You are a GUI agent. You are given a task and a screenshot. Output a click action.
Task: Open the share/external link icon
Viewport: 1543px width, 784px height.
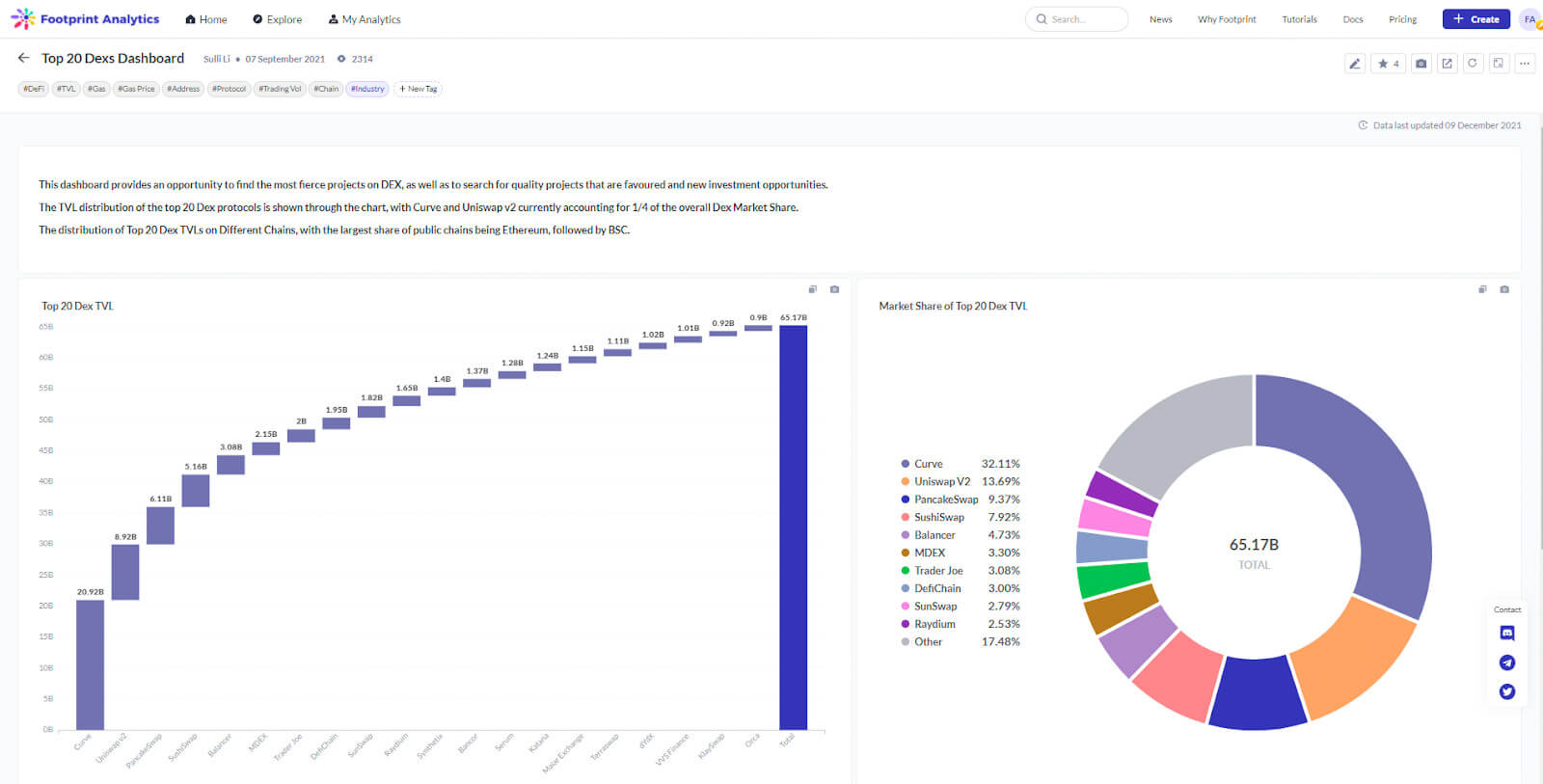pyautogui.click(x=1447, y=64)
